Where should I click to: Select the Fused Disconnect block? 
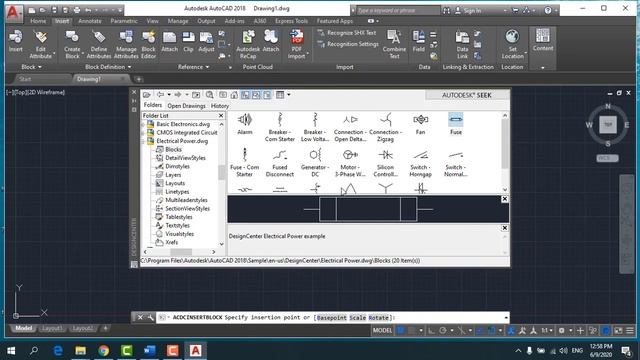pyautogui.click(x=280, y=162)
